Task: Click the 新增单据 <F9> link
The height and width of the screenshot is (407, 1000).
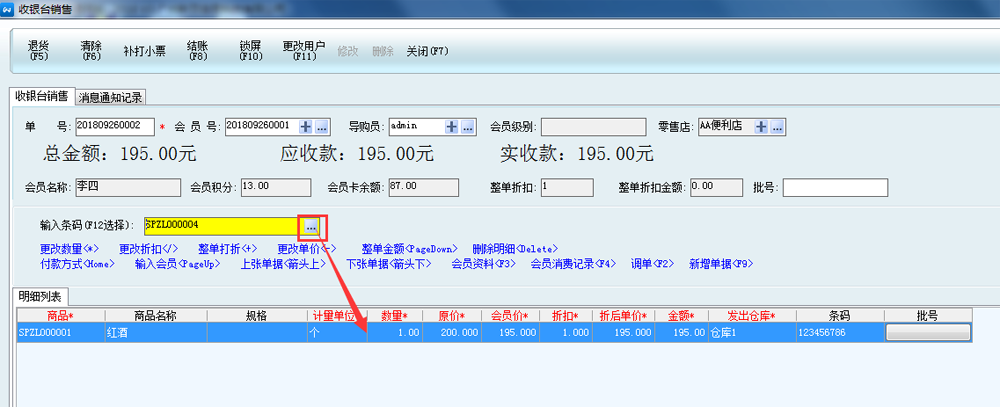Action: [x=720, y=264]
